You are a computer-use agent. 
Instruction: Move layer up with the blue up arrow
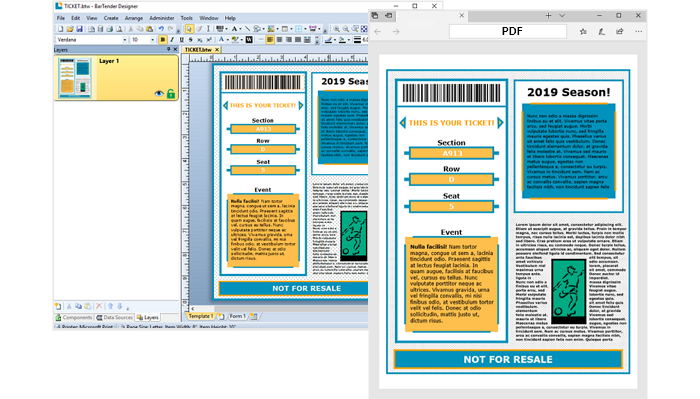click(110, 306)
